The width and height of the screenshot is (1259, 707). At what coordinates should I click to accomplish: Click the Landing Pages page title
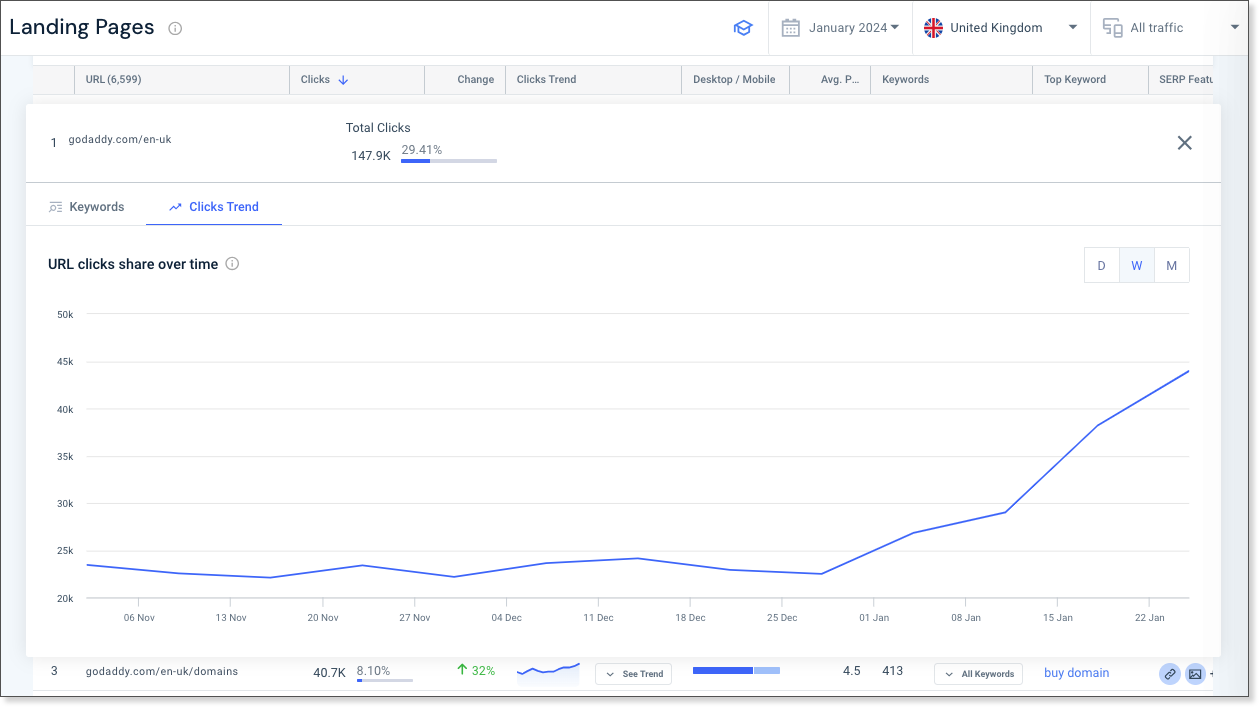coord(82,28)
